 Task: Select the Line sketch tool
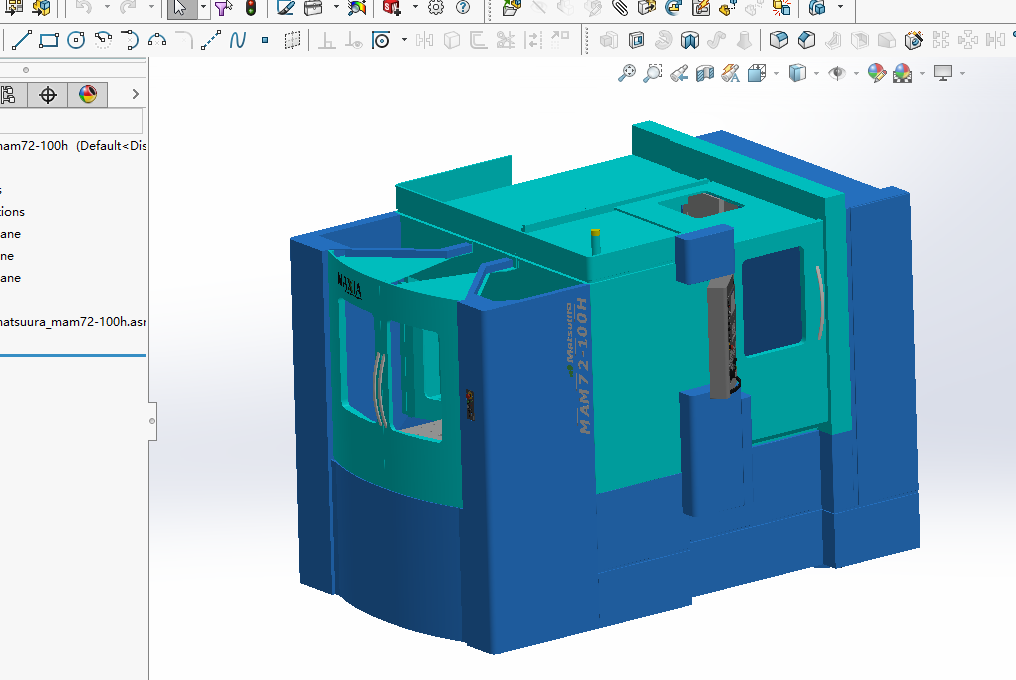point(21,41)
